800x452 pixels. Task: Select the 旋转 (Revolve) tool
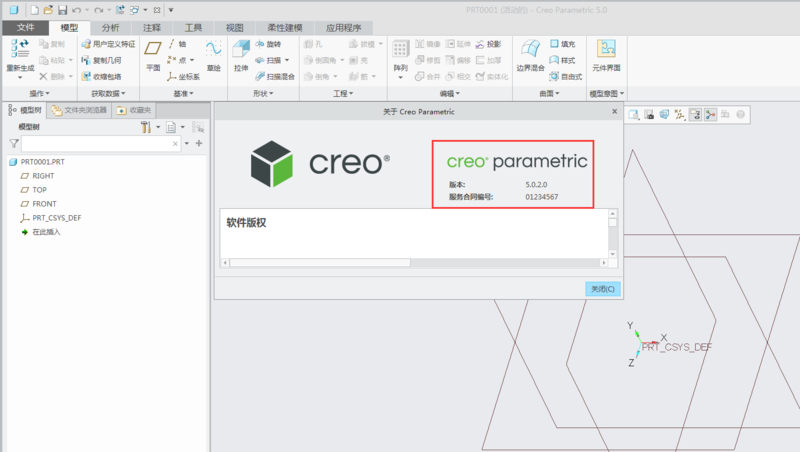coord(267,45)
